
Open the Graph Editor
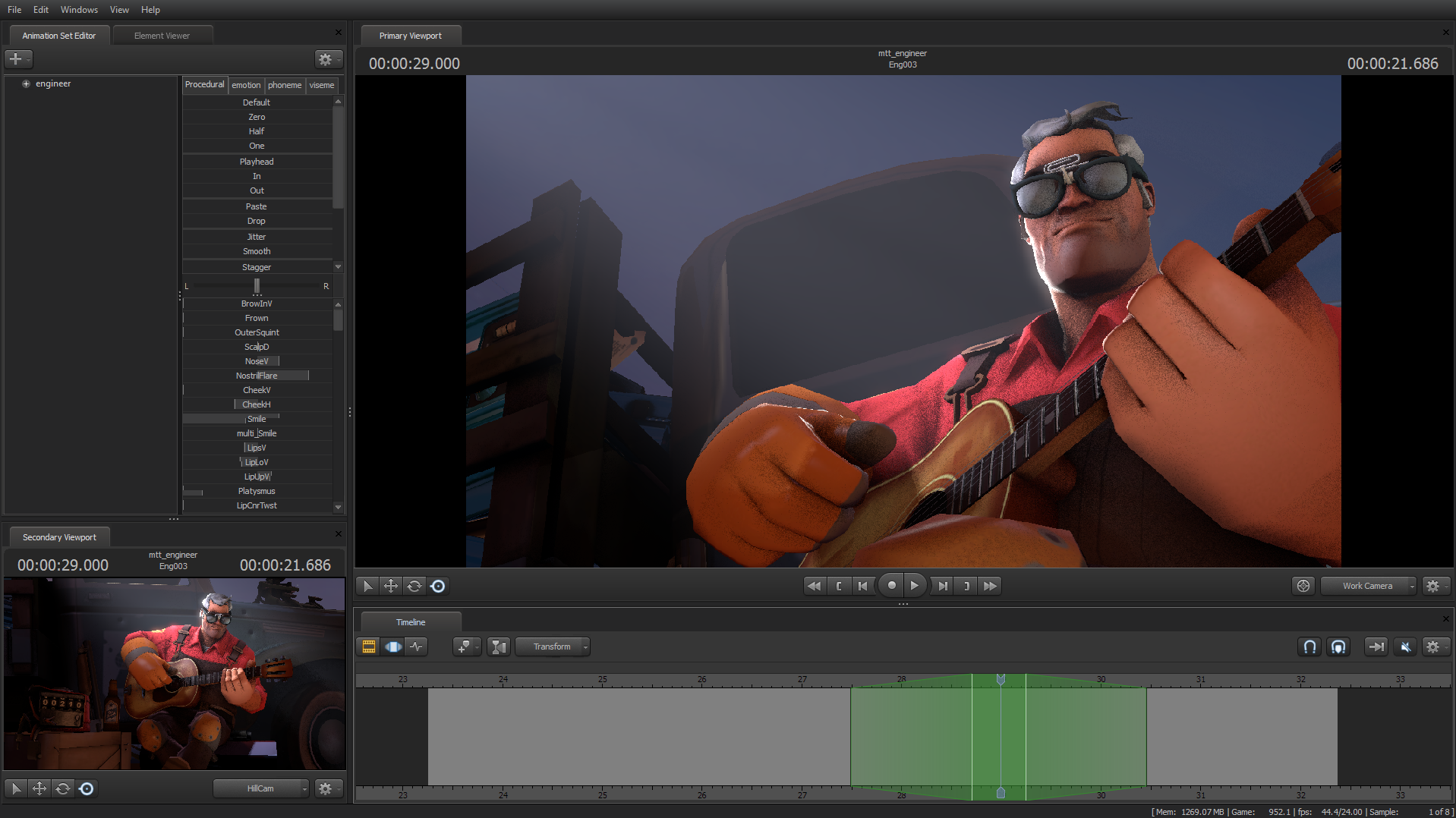pos(417,647)
